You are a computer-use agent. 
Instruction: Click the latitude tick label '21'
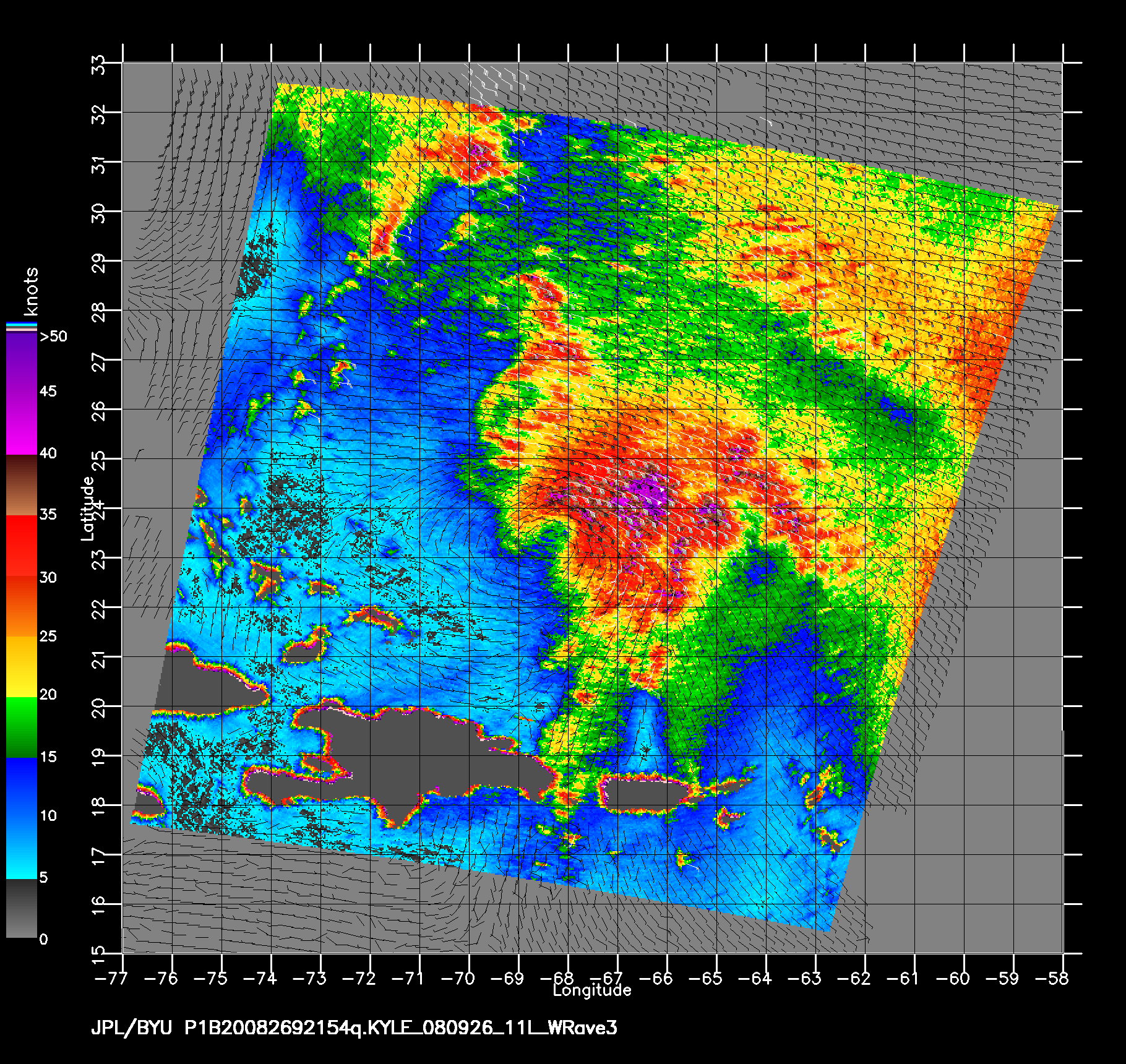[99, 658]
